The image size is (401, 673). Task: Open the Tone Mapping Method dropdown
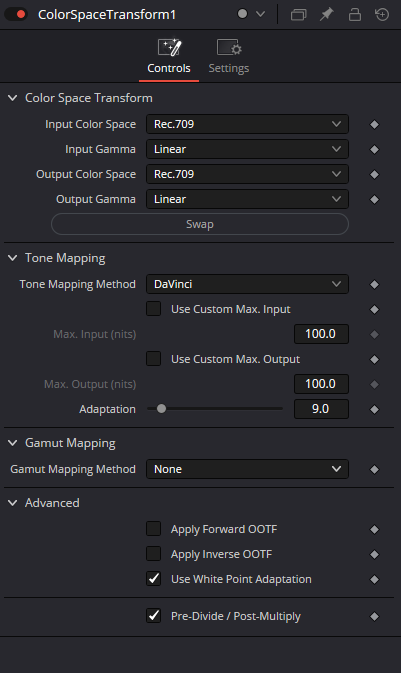247,284
